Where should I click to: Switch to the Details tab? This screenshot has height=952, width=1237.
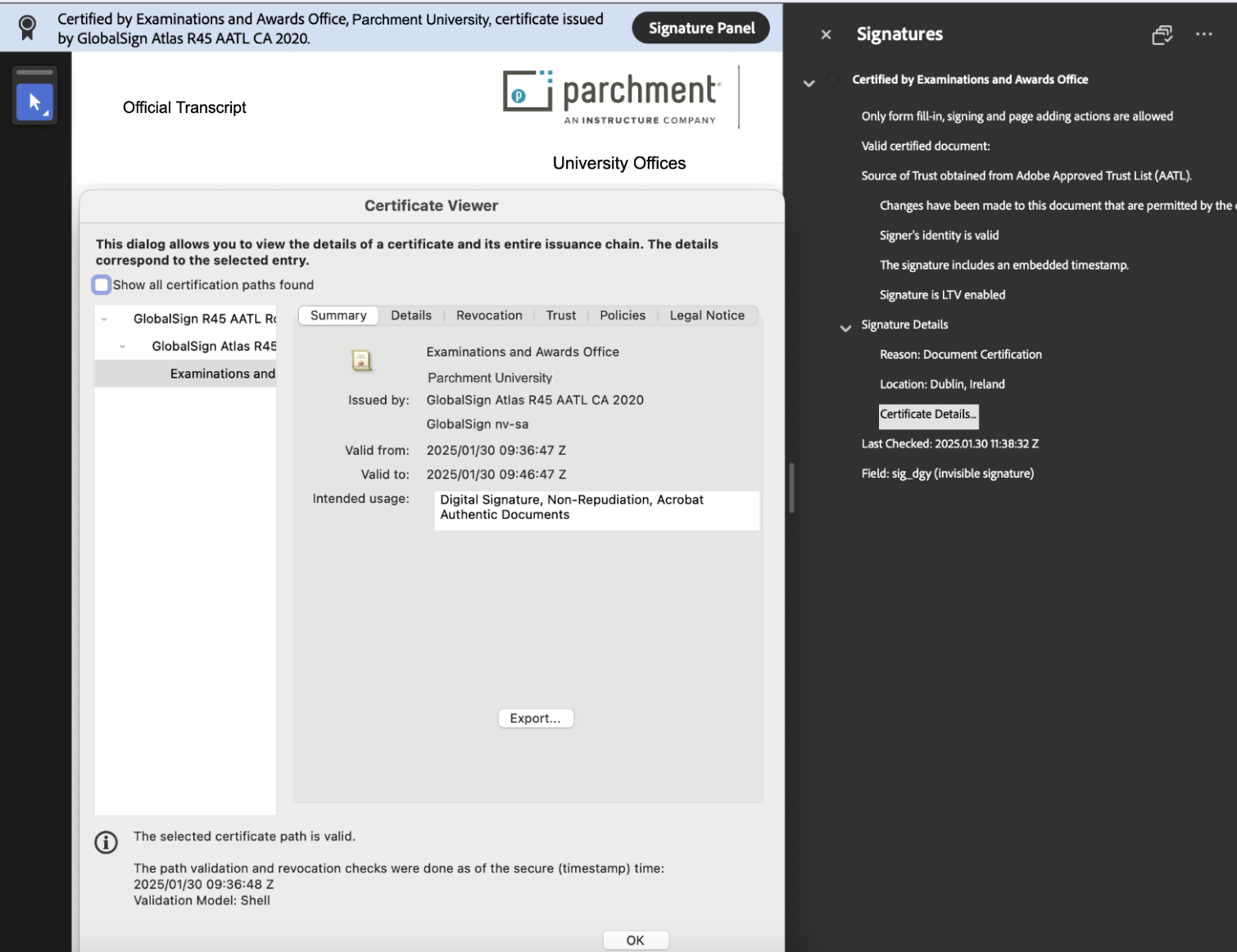coord(411,315)
